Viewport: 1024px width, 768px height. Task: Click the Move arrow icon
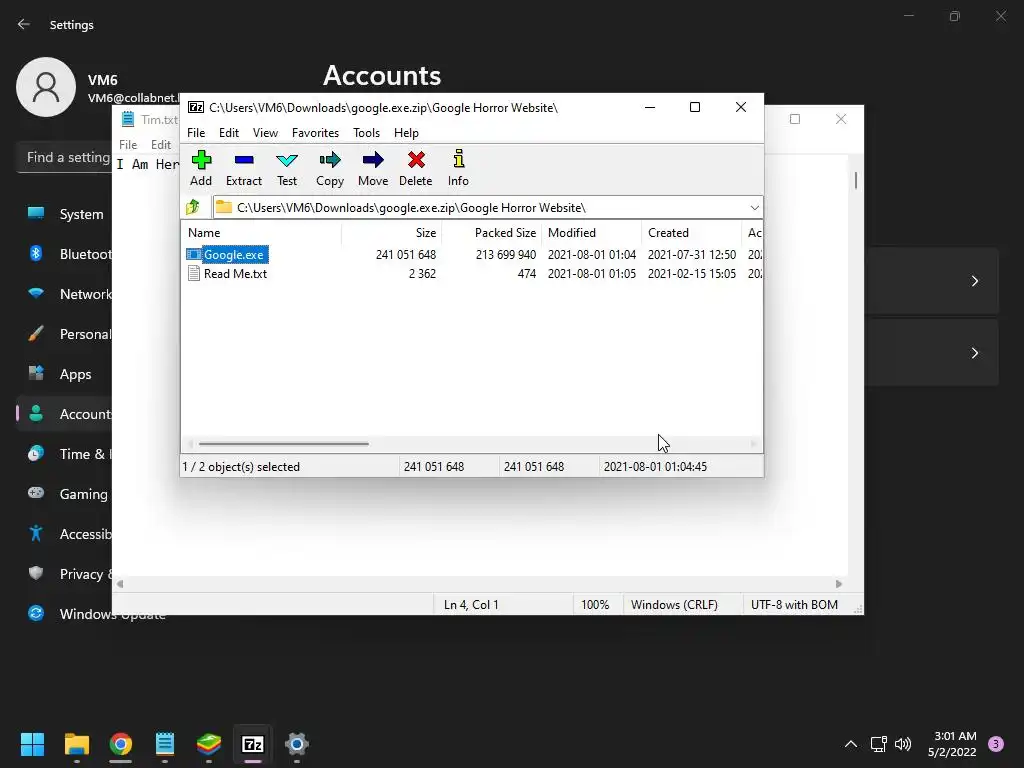(373, 168)
